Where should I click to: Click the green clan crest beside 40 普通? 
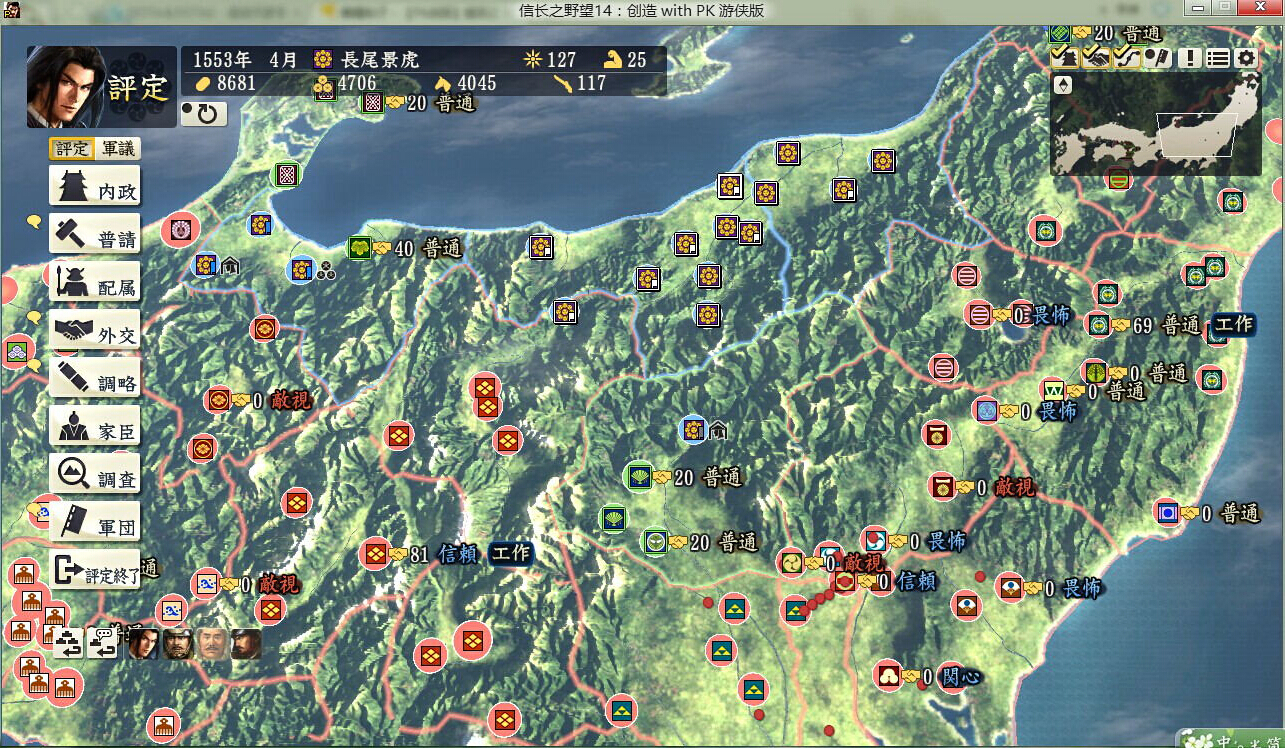360,247
